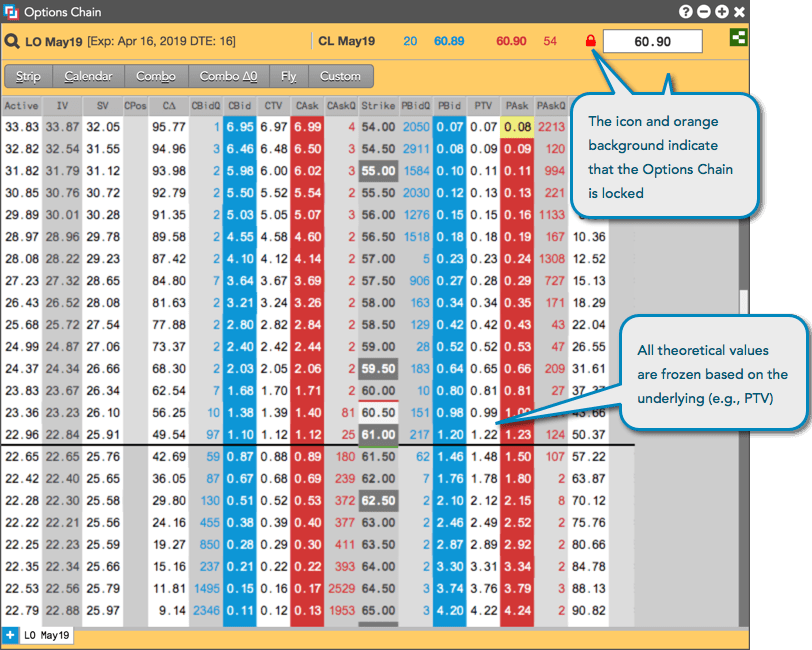
Task: Open the help question mark icon
Action: tap(686, 11)
